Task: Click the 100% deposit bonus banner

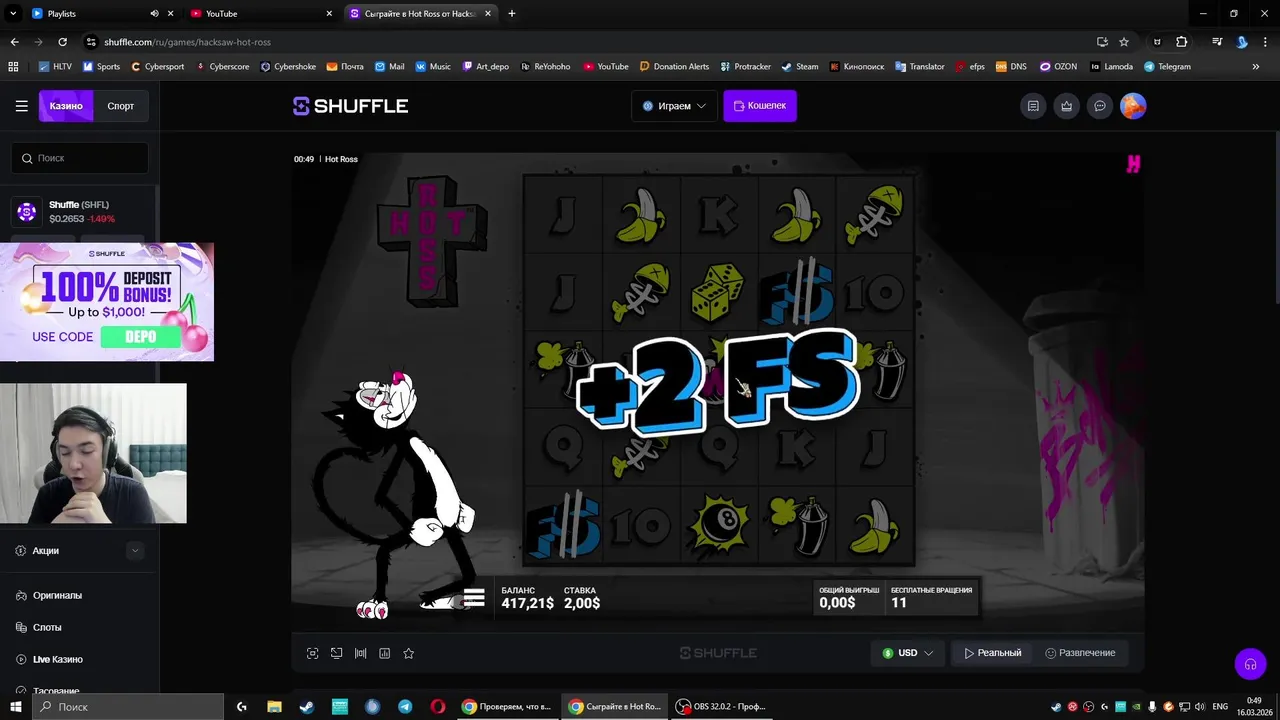Action: 107,301
